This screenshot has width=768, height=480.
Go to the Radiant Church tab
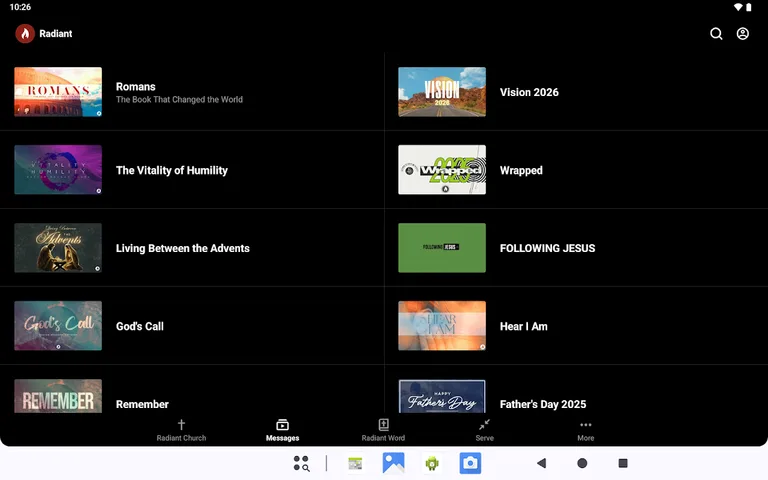[x=181, y=429]
